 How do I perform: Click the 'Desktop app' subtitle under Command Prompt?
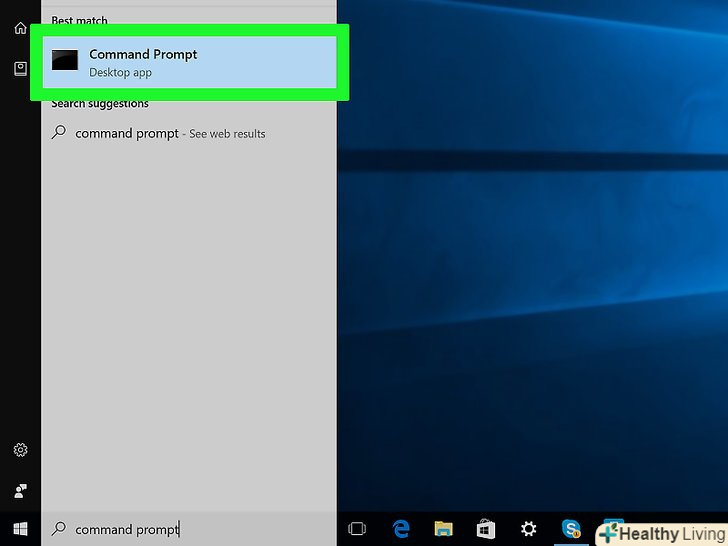[x=120, y=73]
